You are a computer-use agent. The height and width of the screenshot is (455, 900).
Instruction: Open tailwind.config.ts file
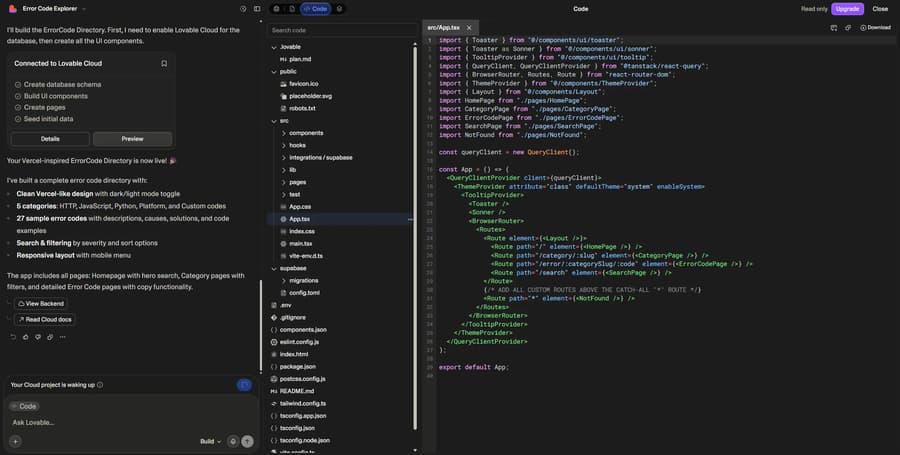(x=298, y=404)
